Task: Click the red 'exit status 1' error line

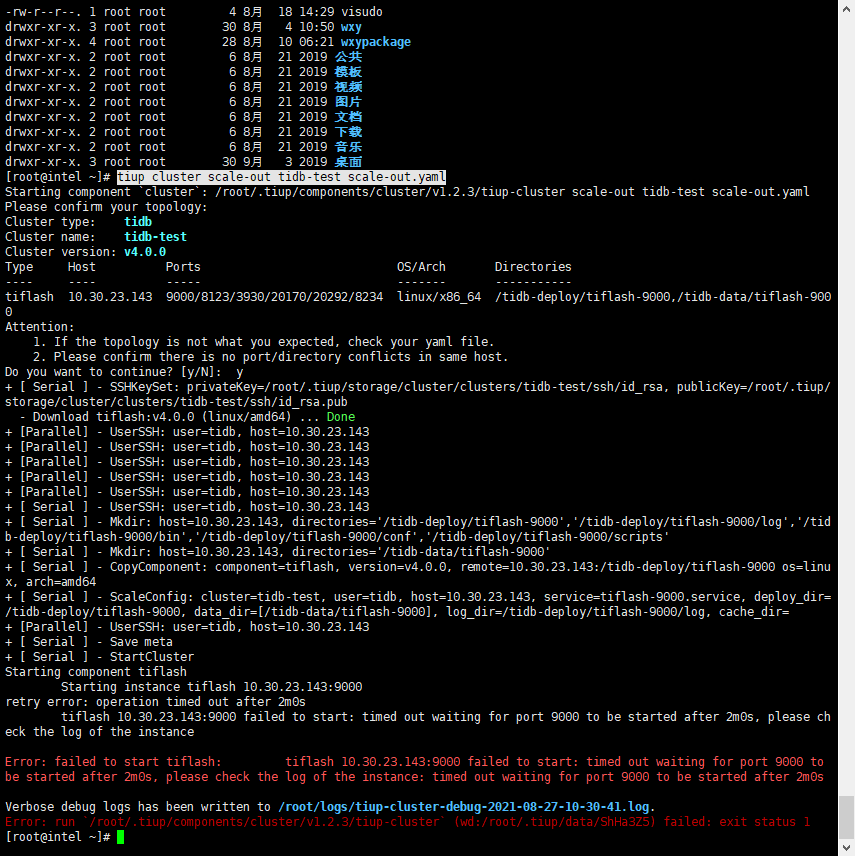Action: click(x=407, y=822)
